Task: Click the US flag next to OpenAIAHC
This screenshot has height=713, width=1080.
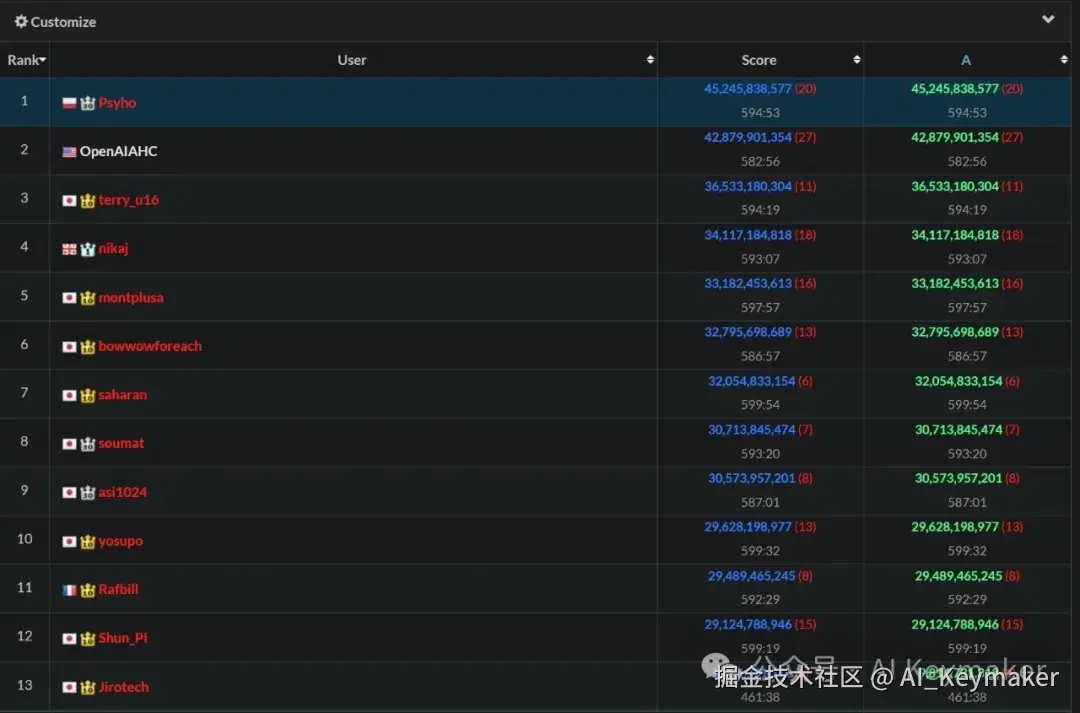Action: 68,151
